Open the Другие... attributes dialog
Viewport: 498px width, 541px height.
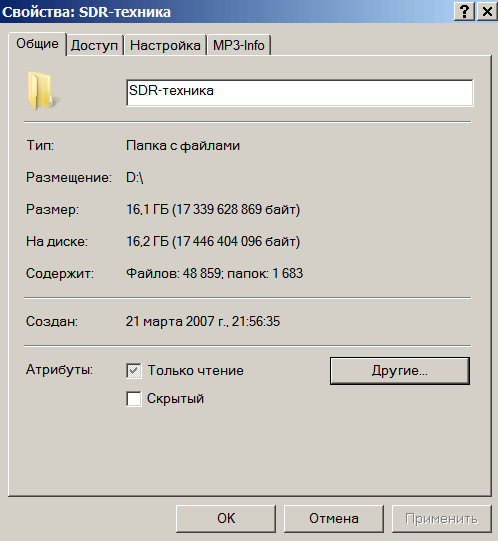coord(400,371)
